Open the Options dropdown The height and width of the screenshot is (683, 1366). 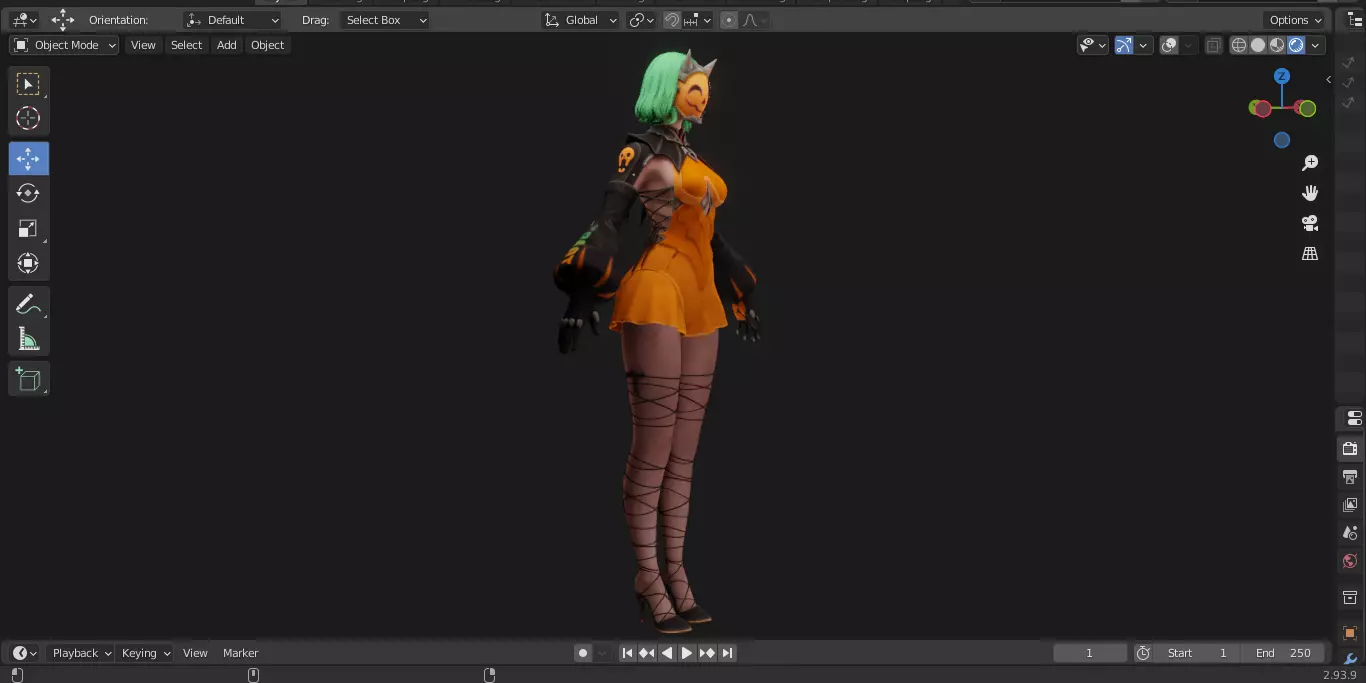[x=1295, y=20]
